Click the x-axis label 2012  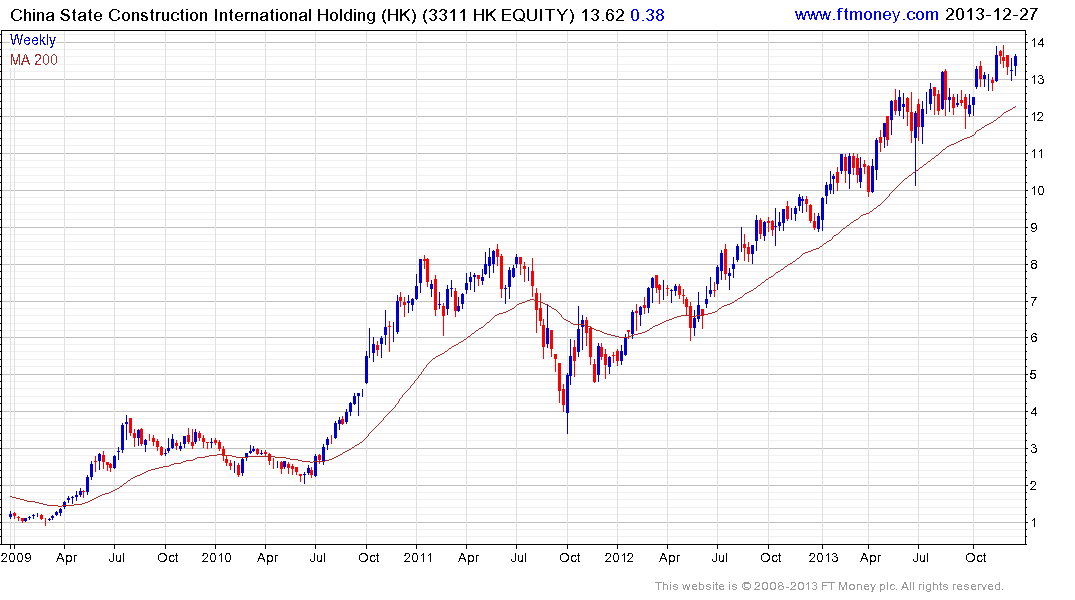click(619, 557)
